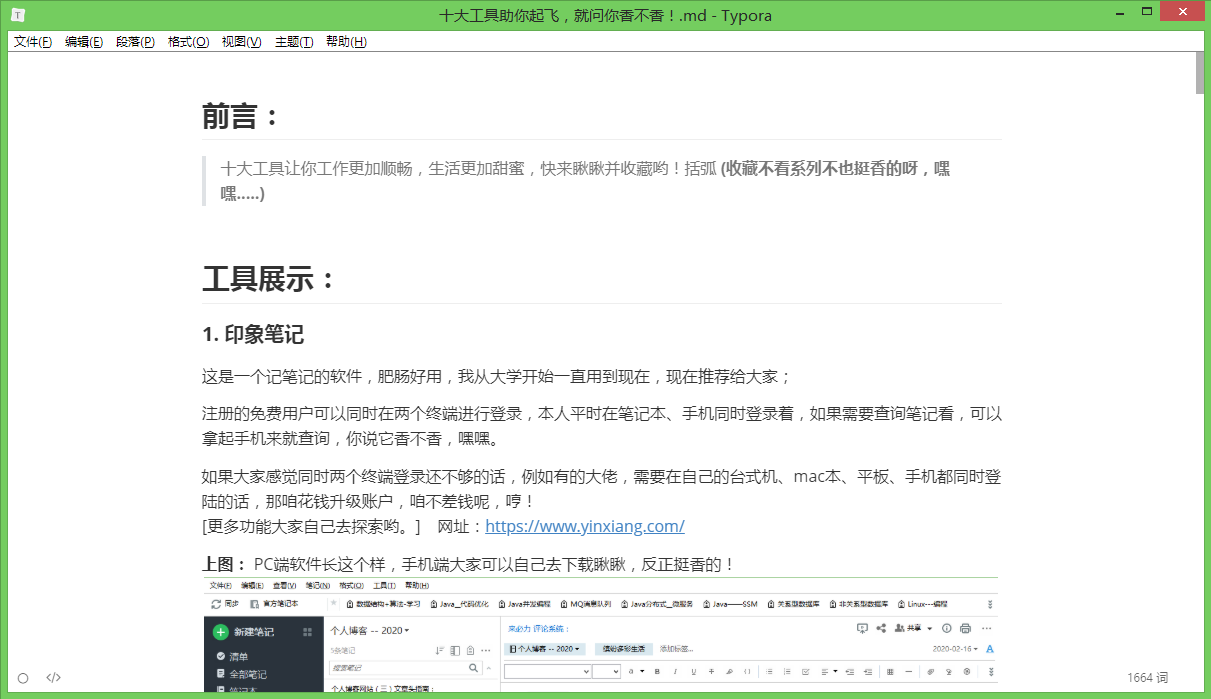Open the 视图(V) menu
The width and height of the screenshot is (1211, 699).
click(x=241, y=42)
